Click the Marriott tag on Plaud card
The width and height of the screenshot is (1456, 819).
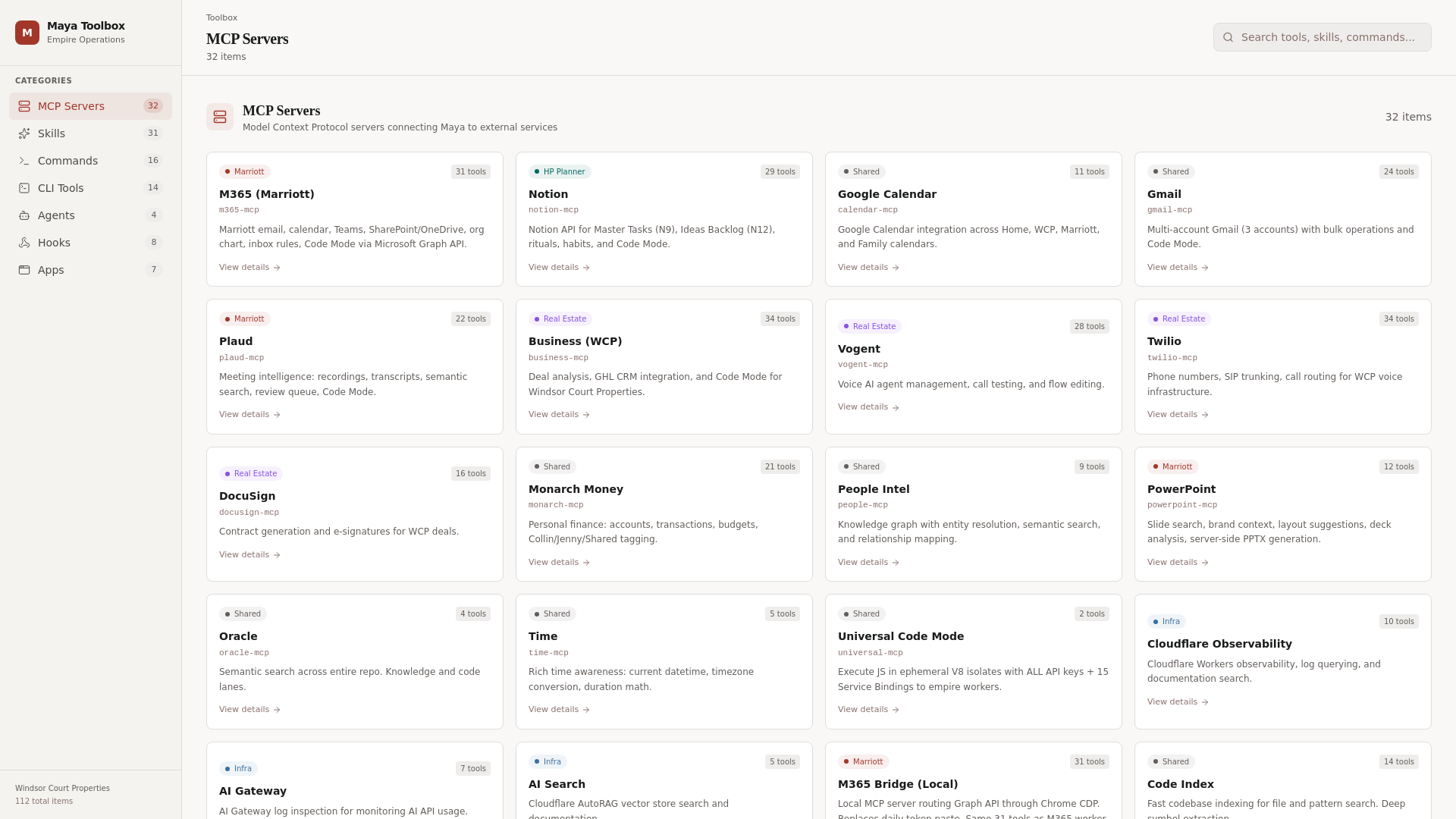[245, 319]
